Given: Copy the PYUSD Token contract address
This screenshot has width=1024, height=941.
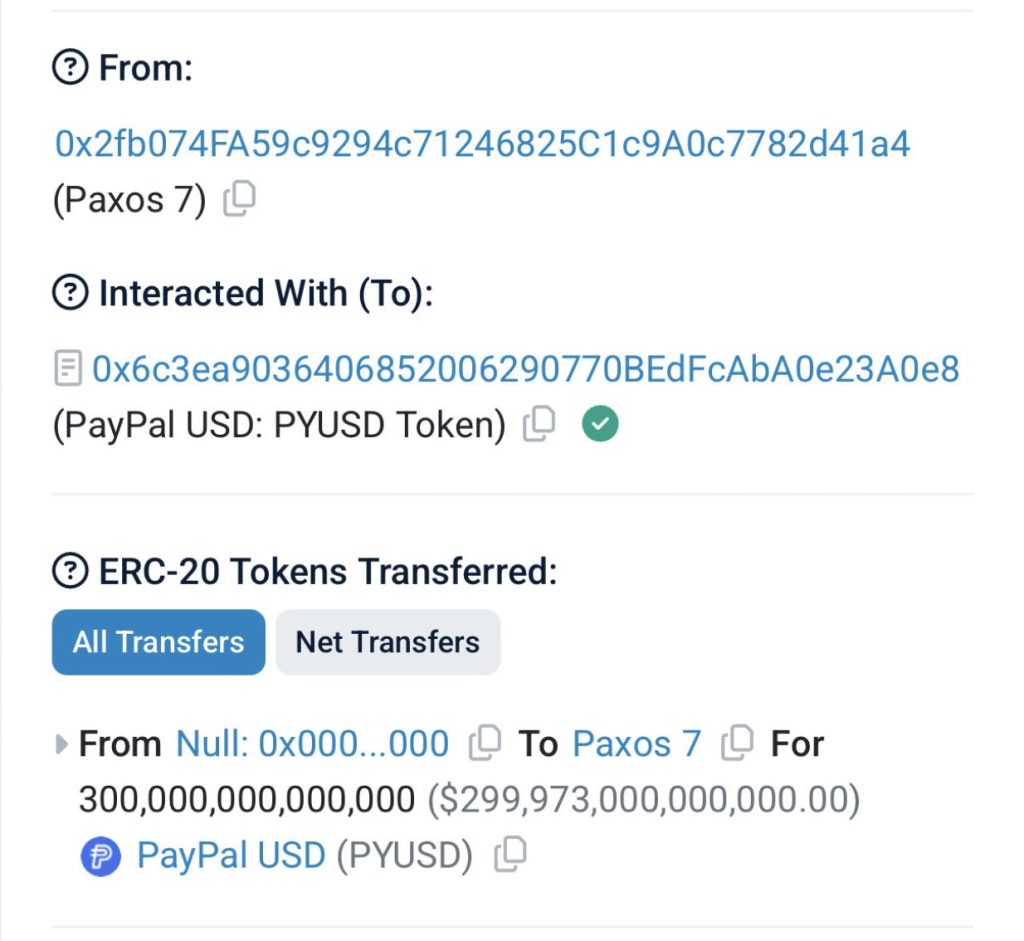Looking at the screenshot, I should pyautogui.click(x=538, y=423).
